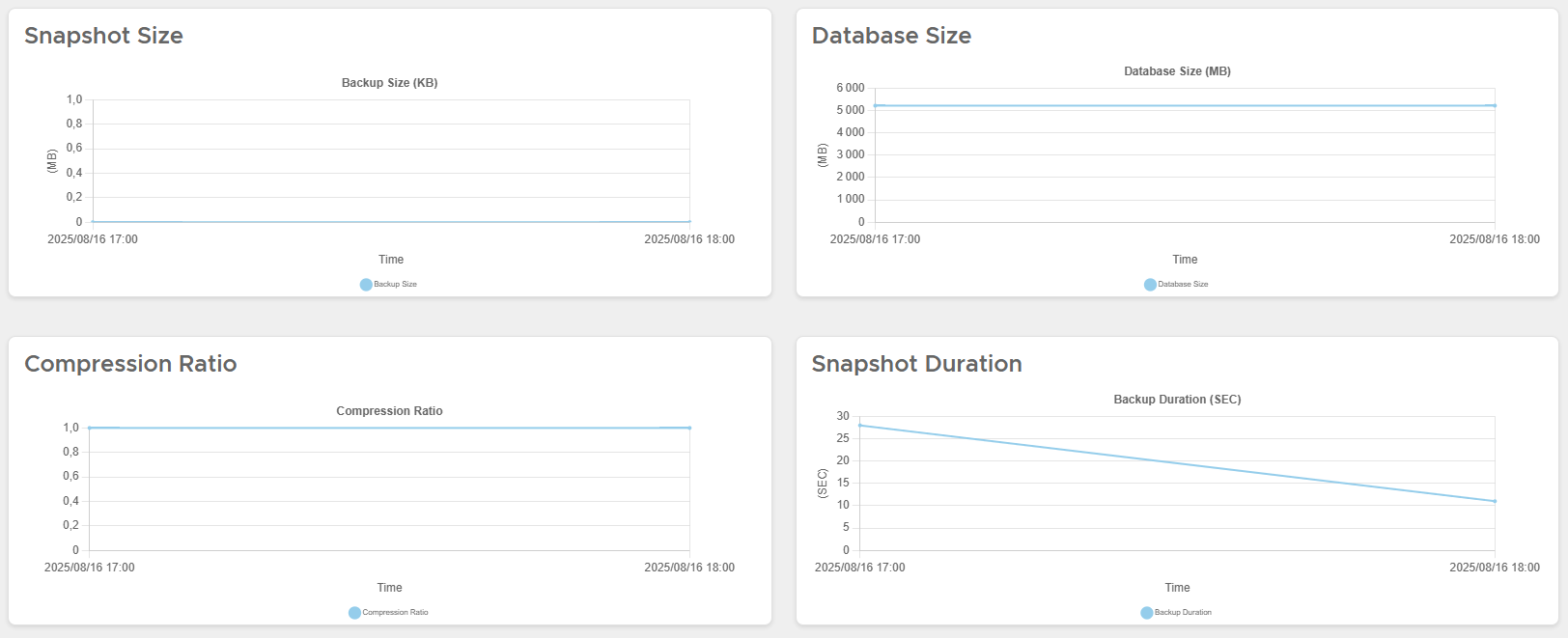Screen dimensions: 1568x638
Task: Toggle the Backup Size legend text label
Action: [x=396, y=285]
